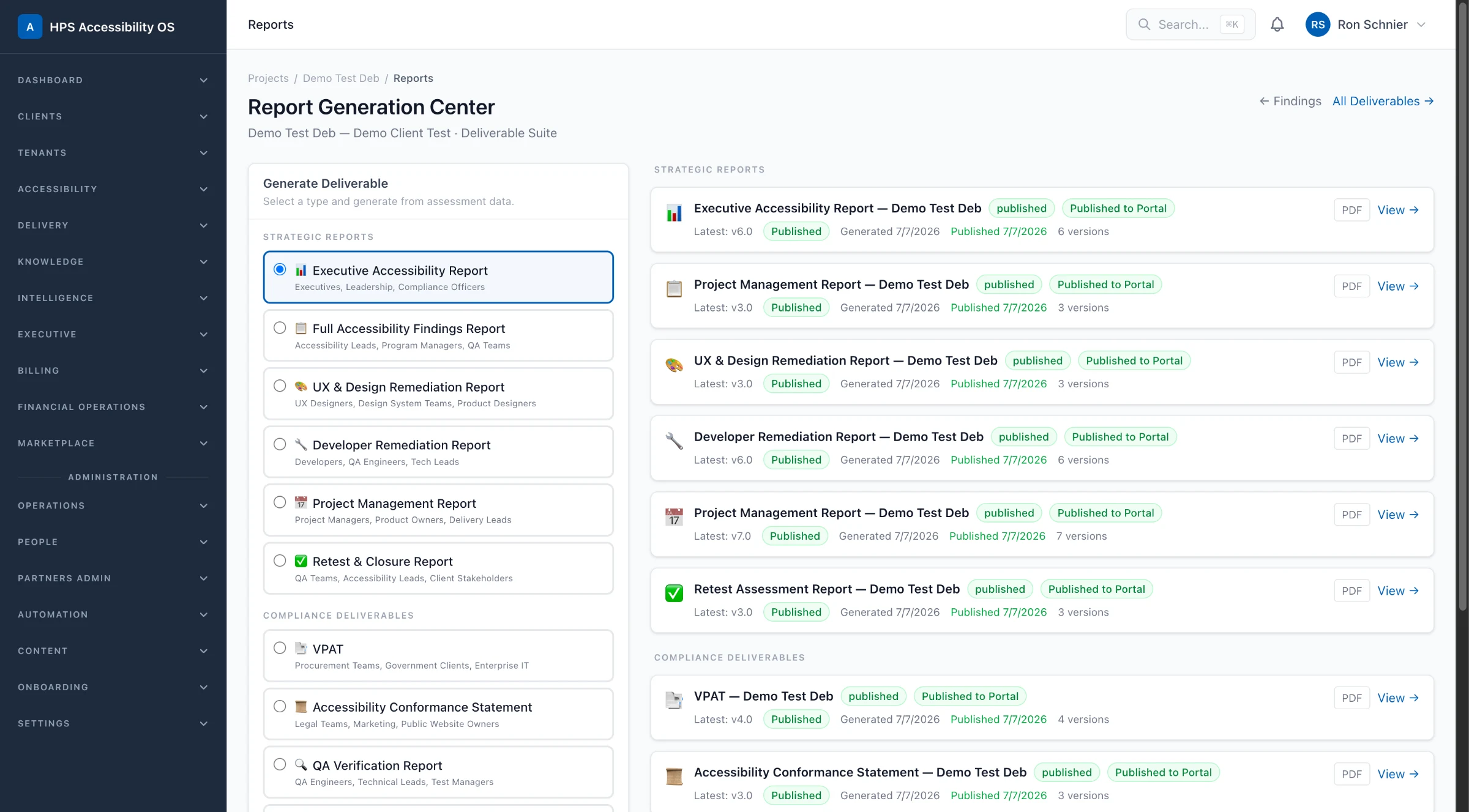Expand the Knowledge sidebar chevron
The width and height of the screenshot is (1469, 812).
click(204, 262)
